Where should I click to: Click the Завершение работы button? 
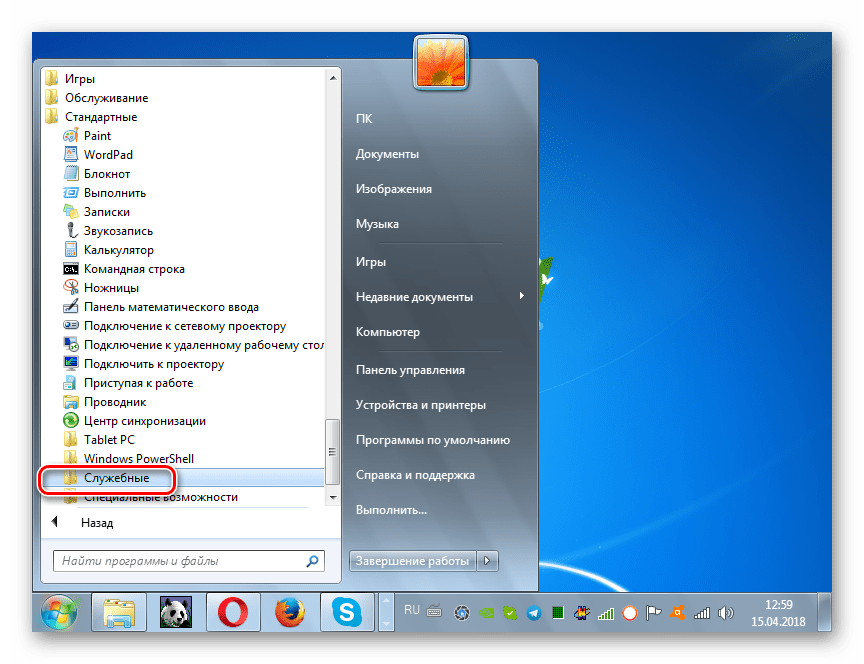point(411,560)
